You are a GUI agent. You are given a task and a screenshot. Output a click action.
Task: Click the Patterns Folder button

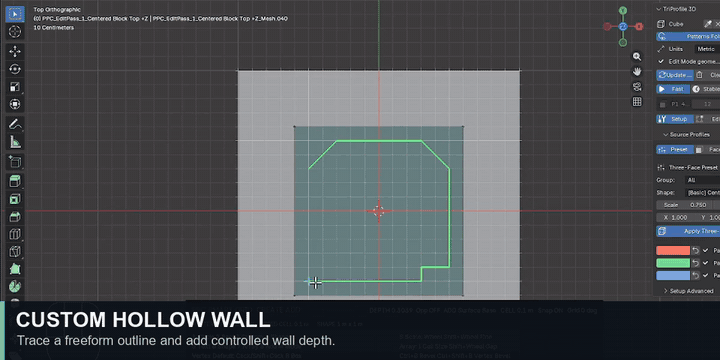click(688, 36)
